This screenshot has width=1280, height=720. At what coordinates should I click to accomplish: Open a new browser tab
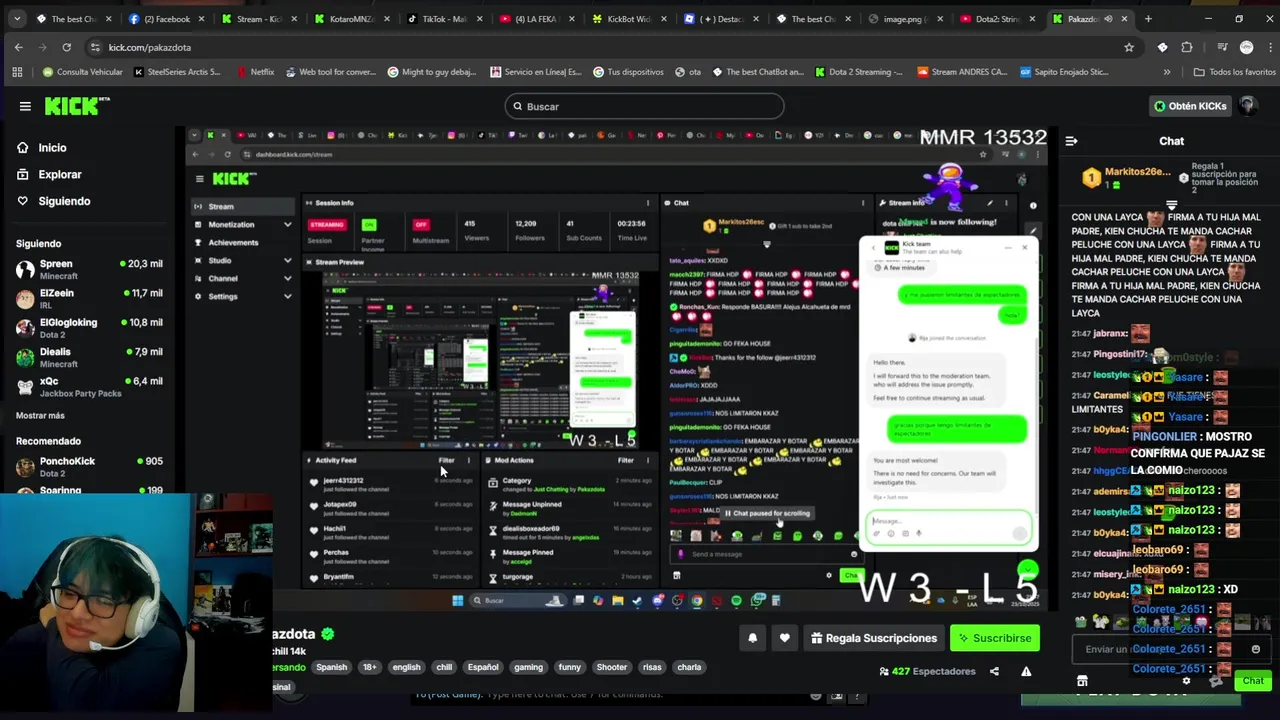[x=1148, y=19]
